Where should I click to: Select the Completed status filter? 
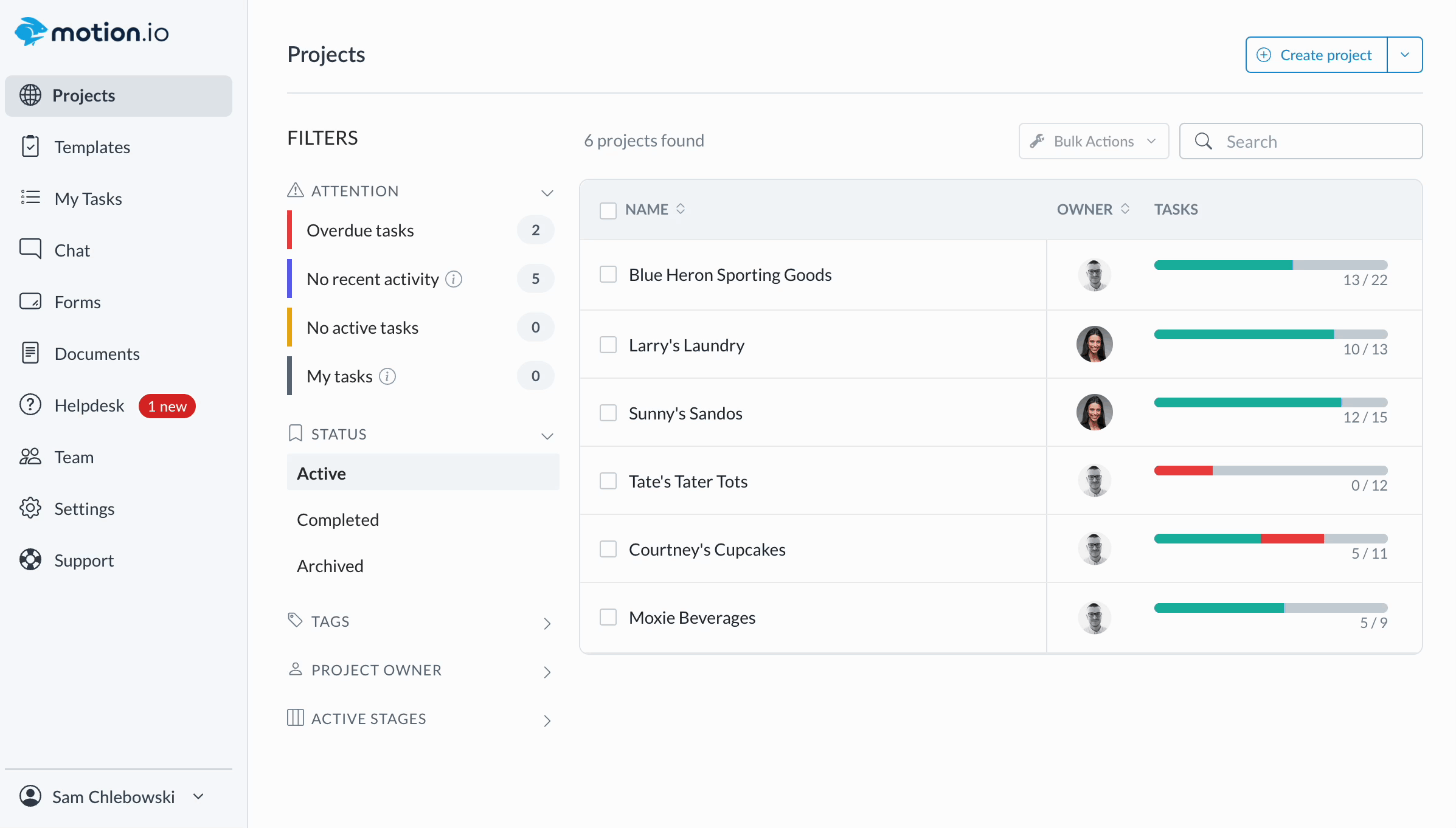(338, 520)
